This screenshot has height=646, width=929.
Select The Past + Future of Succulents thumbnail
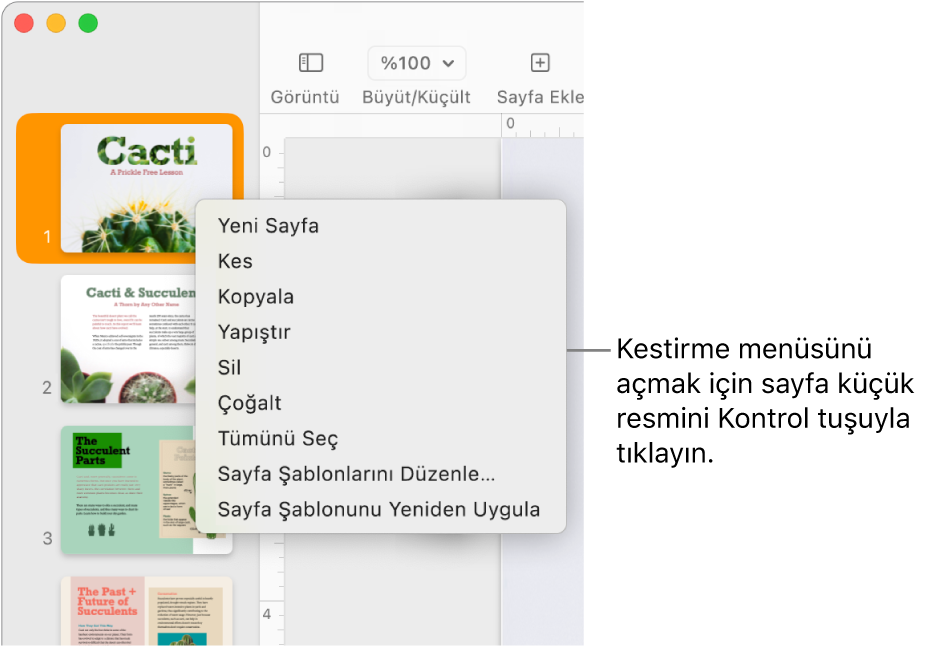(x=146, y=611)
